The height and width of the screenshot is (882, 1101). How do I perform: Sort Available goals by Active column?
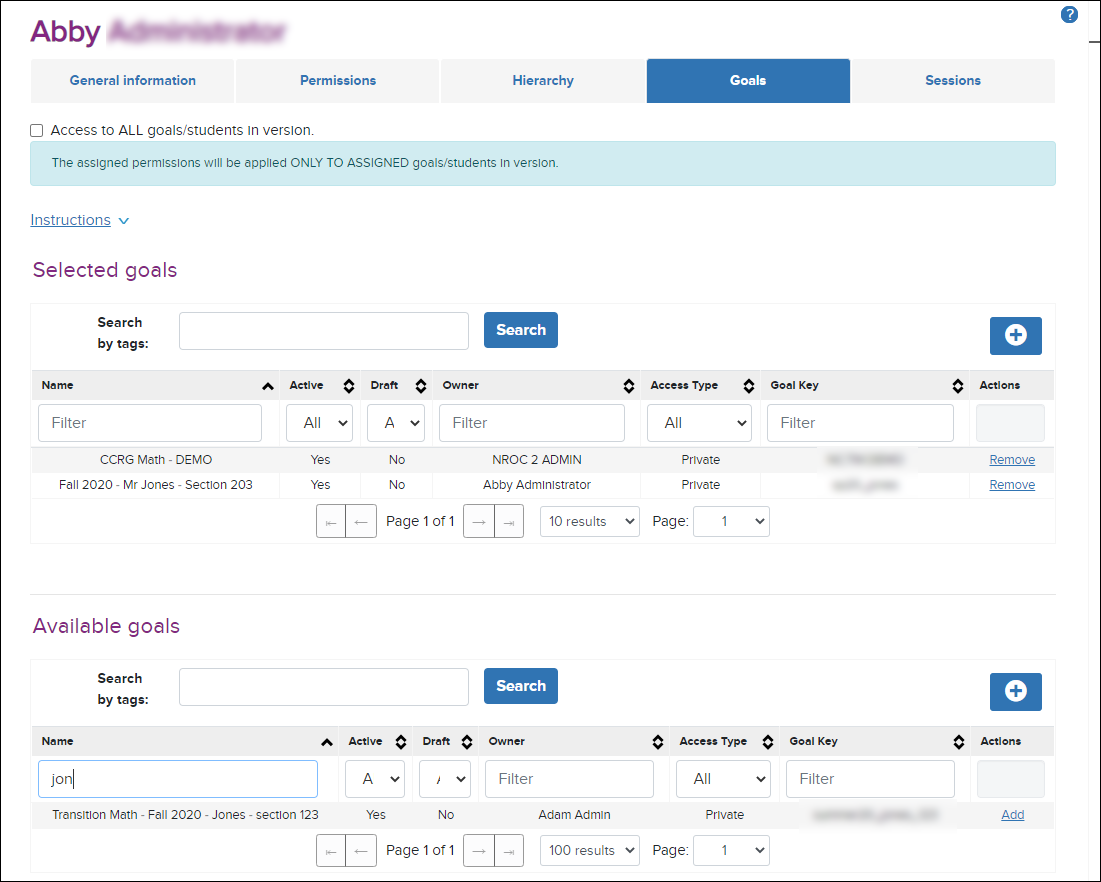(x=401, y=742)
